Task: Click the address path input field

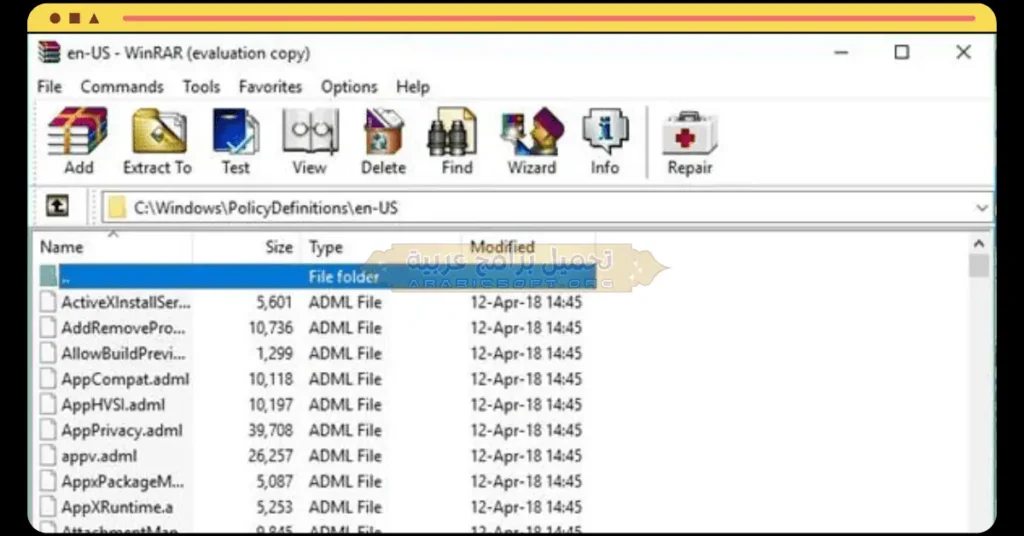Action: (x=546, y=208)
